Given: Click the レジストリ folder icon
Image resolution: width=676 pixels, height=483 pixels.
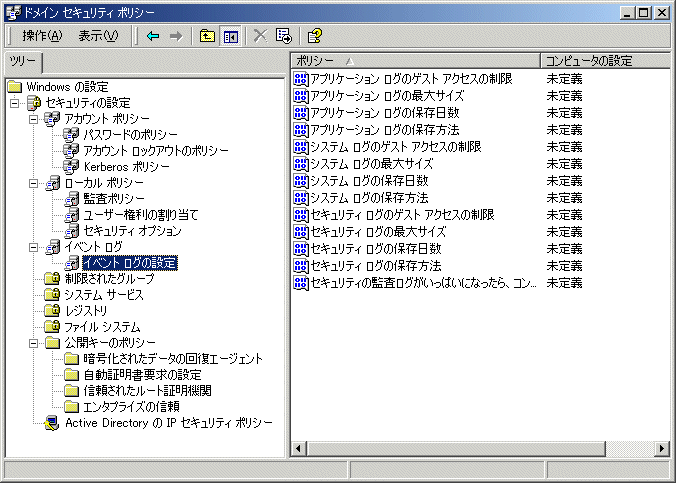Looking at the screenshot, I should [52, 311].
